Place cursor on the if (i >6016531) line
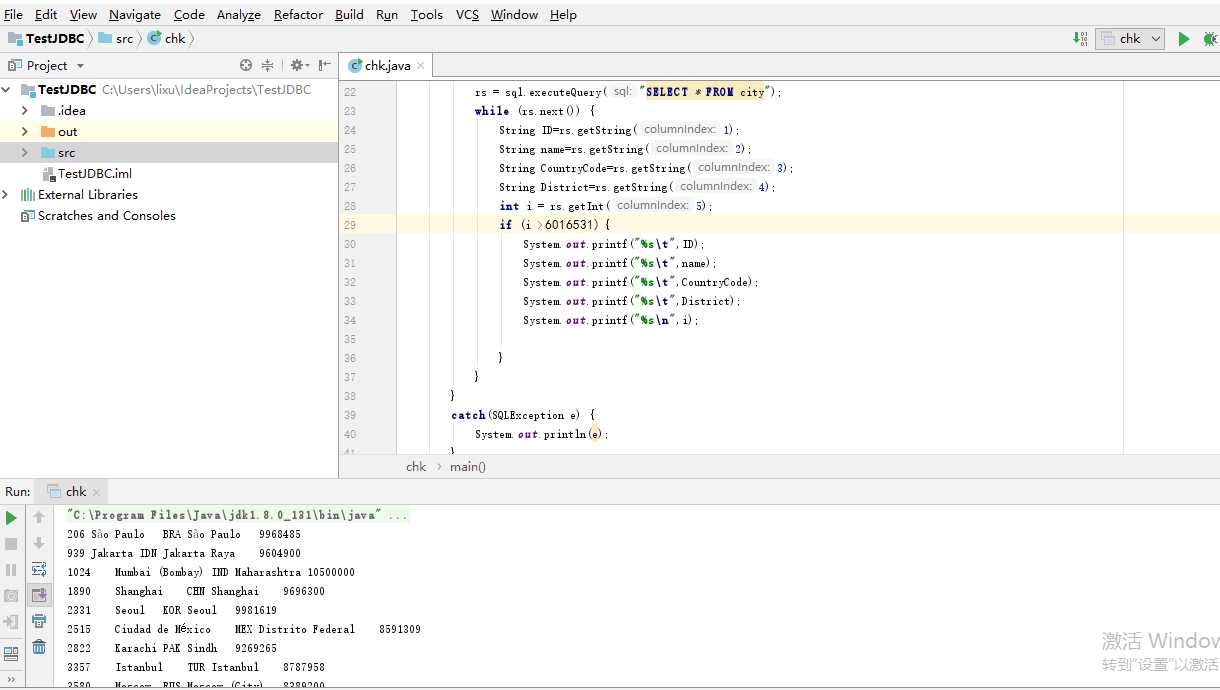The image size is (1220, 690). point(555,225)
